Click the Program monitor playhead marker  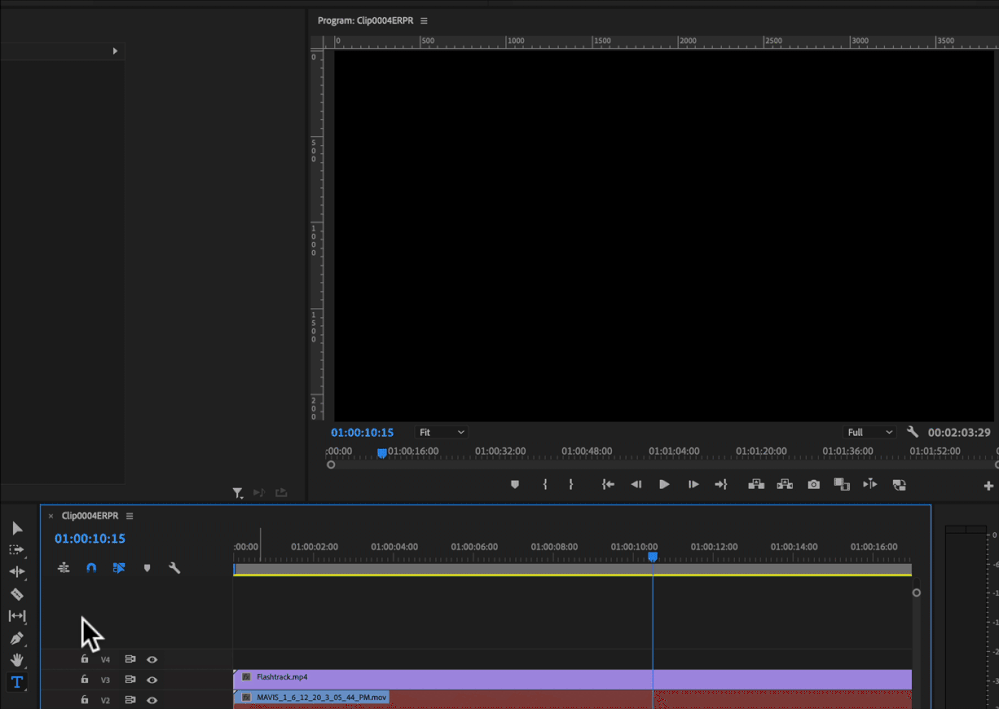(381, 453)
